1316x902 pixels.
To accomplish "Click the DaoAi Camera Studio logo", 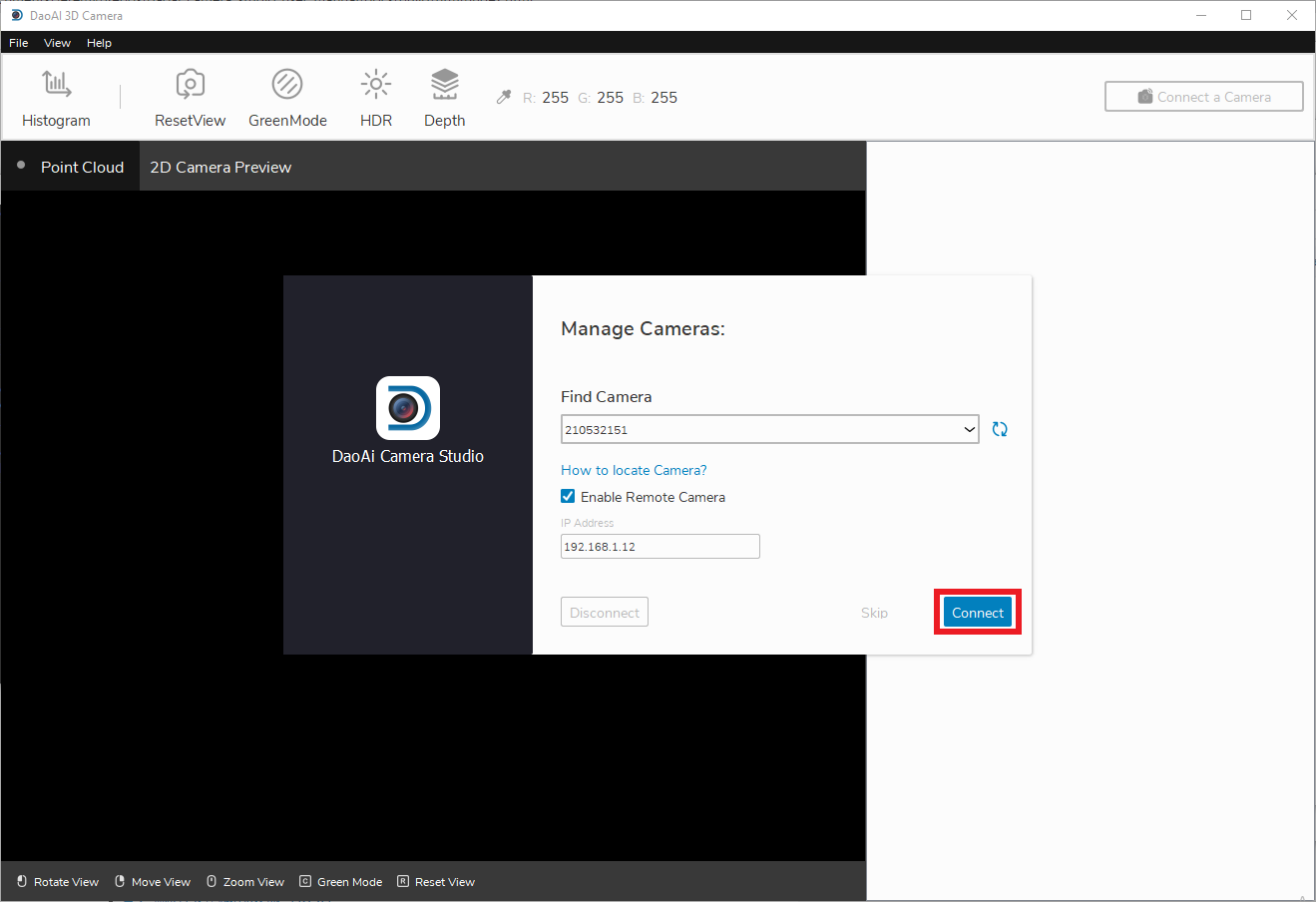I will (x=407, y=408).
